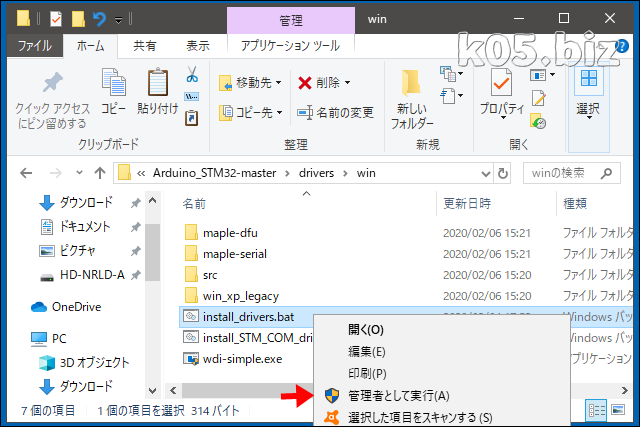
Task: Expand the Delete (削除) dropdown arrow
Action: 347,83
